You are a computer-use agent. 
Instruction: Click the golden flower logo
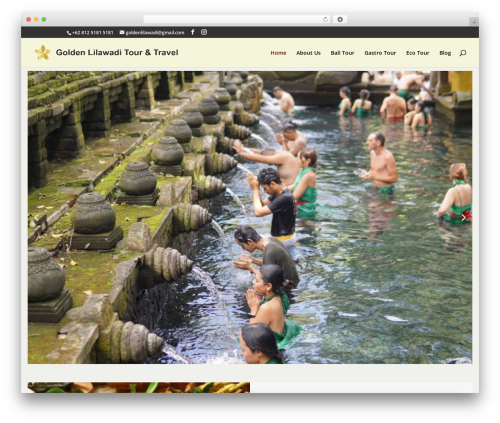pyautogui.click(x=43, y=53)
